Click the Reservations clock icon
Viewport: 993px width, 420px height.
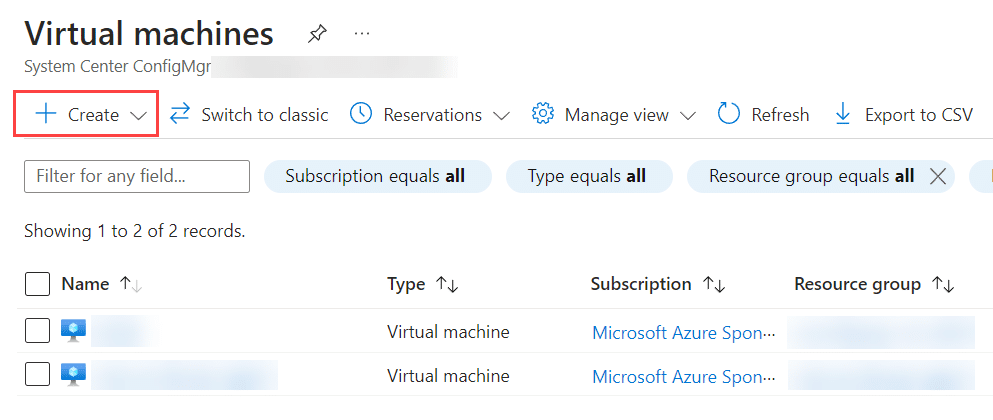(361, 115)
